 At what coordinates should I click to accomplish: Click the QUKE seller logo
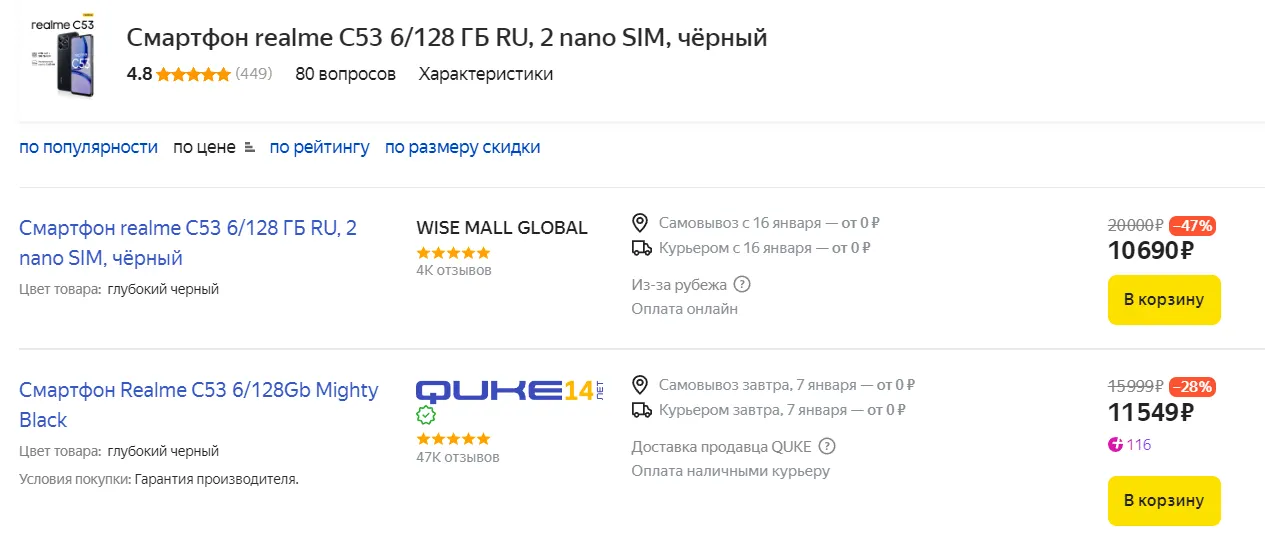(508, 389)
